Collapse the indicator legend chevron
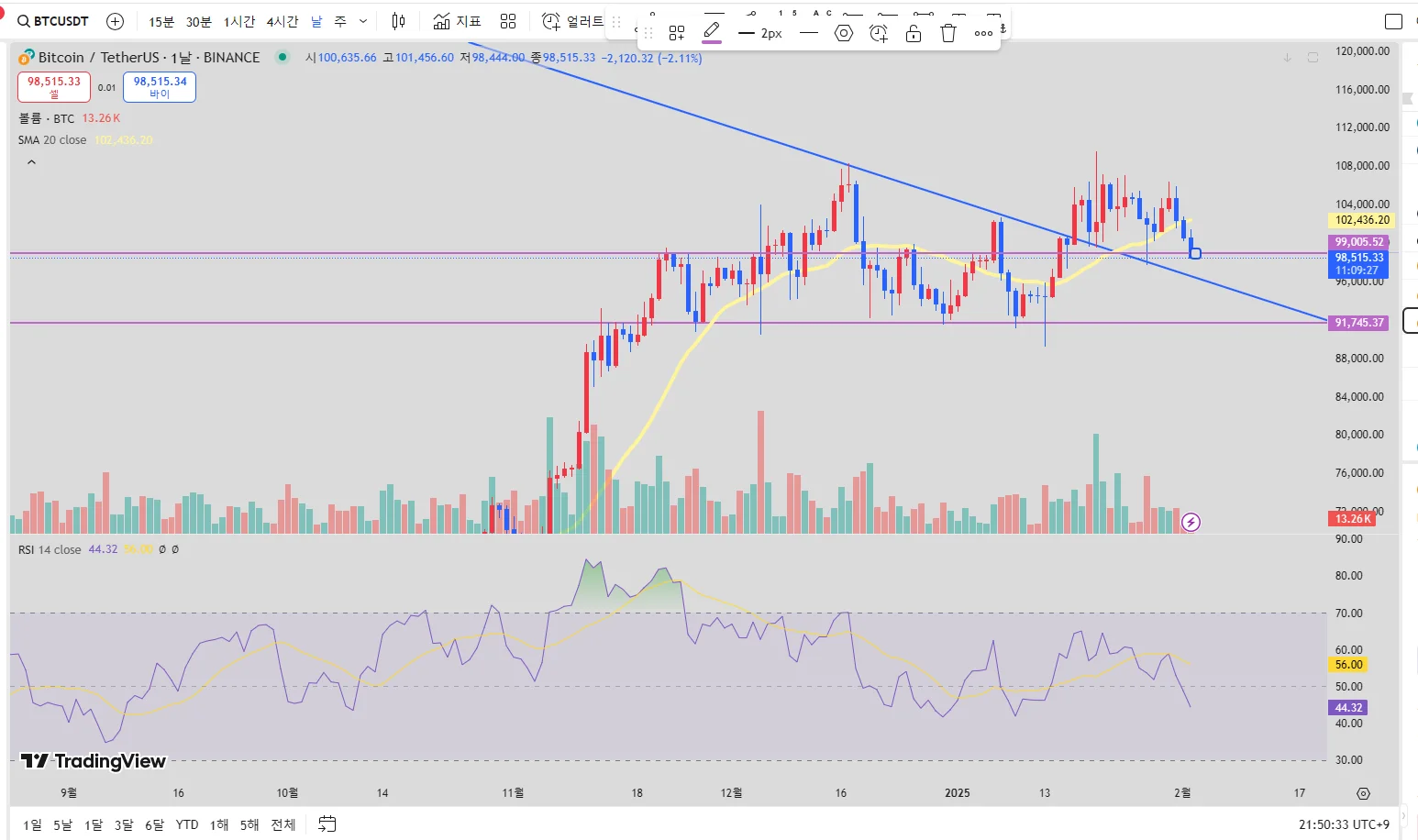Viewport: 1418px width, 840px height. pyautogui.click(x=31, y=162)
